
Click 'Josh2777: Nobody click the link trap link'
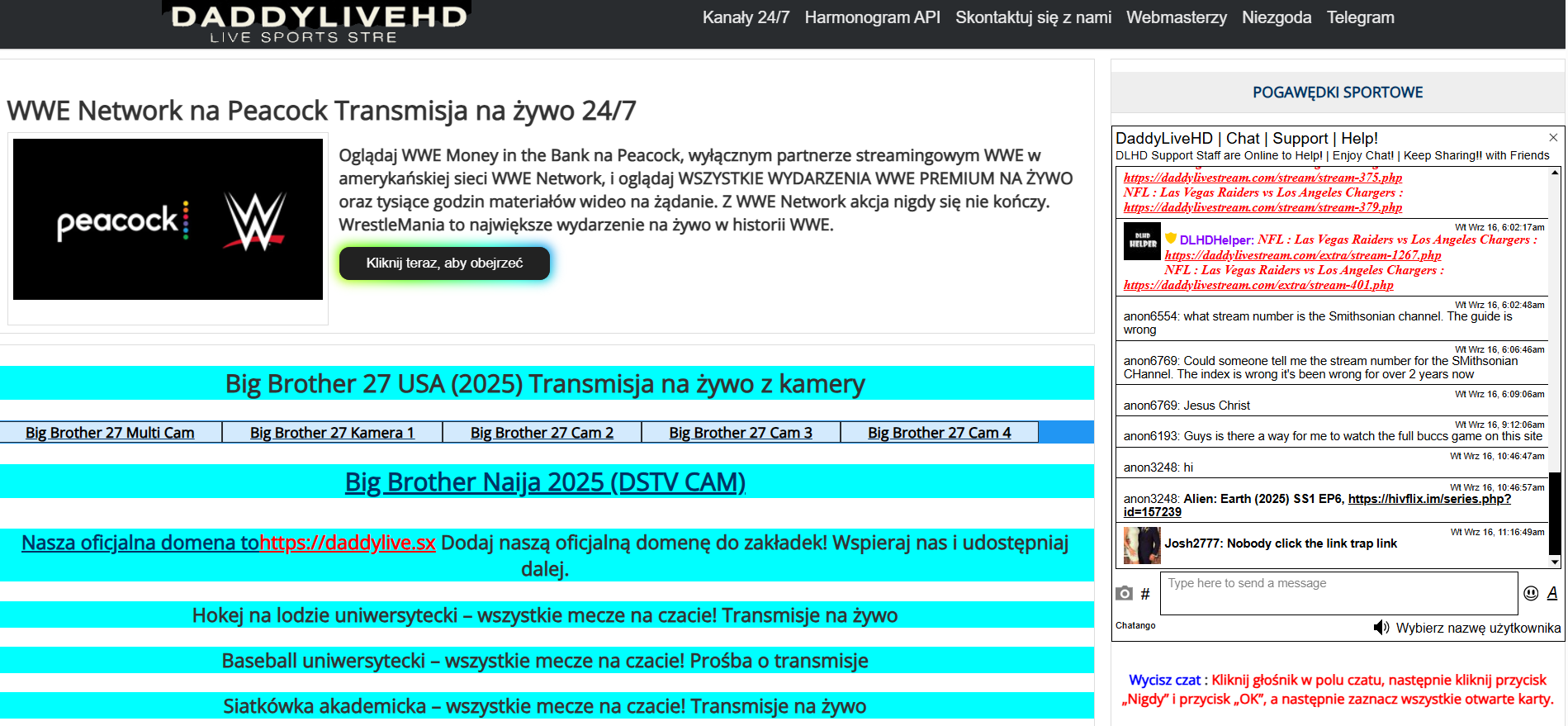(x=1281, y=543)
